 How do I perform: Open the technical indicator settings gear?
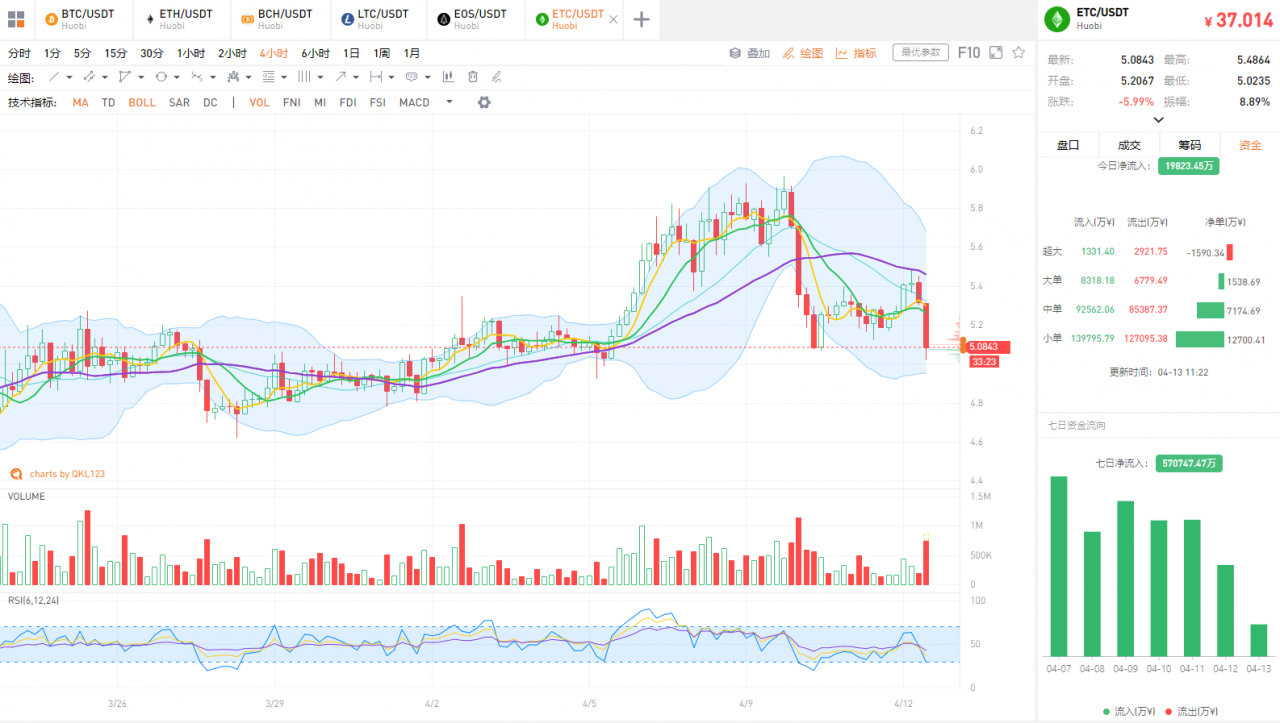(484, 102)
